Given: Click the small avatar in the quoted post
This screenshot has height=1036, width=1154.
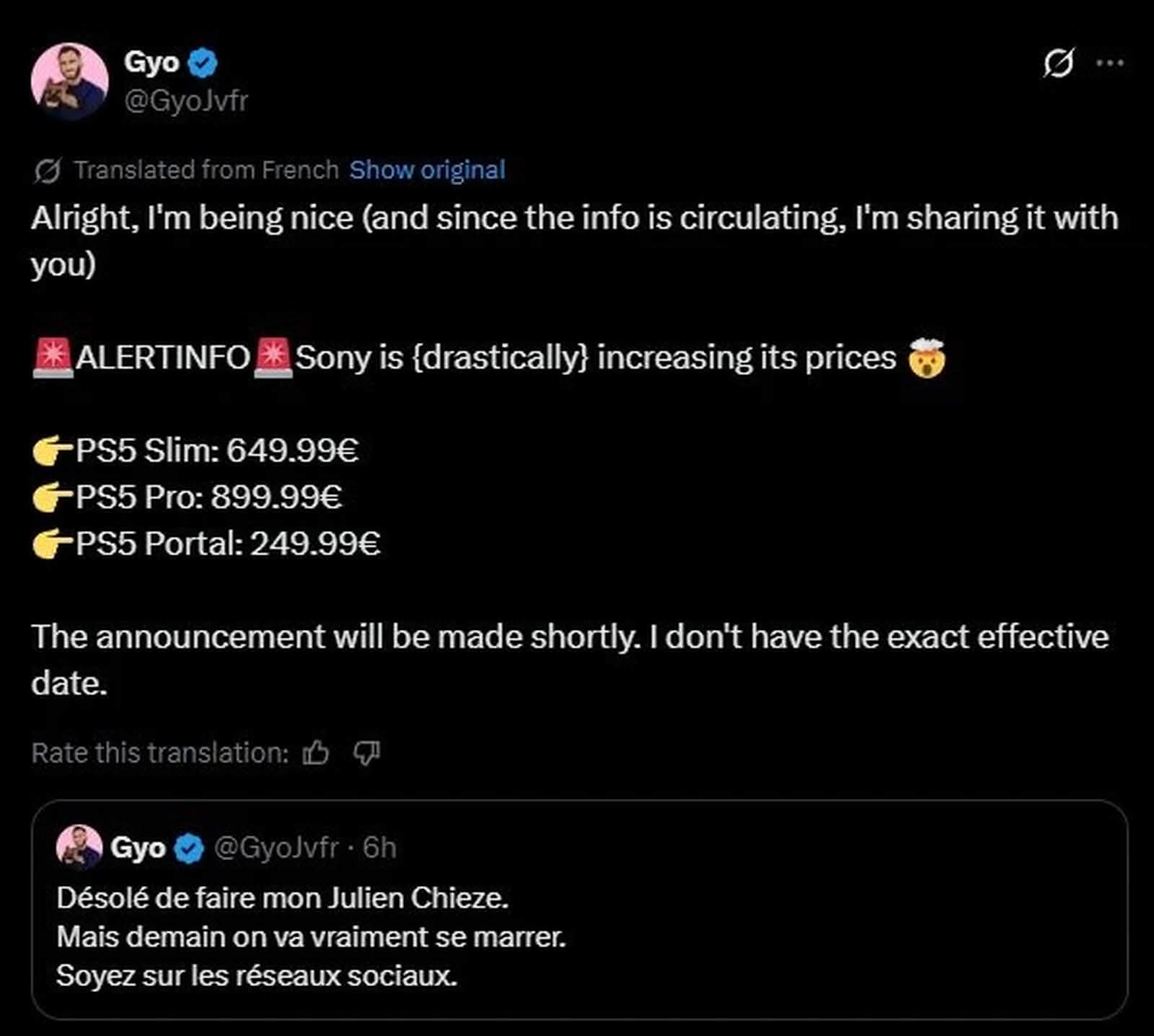Looking at the screenshot, I should coord(79,847).
